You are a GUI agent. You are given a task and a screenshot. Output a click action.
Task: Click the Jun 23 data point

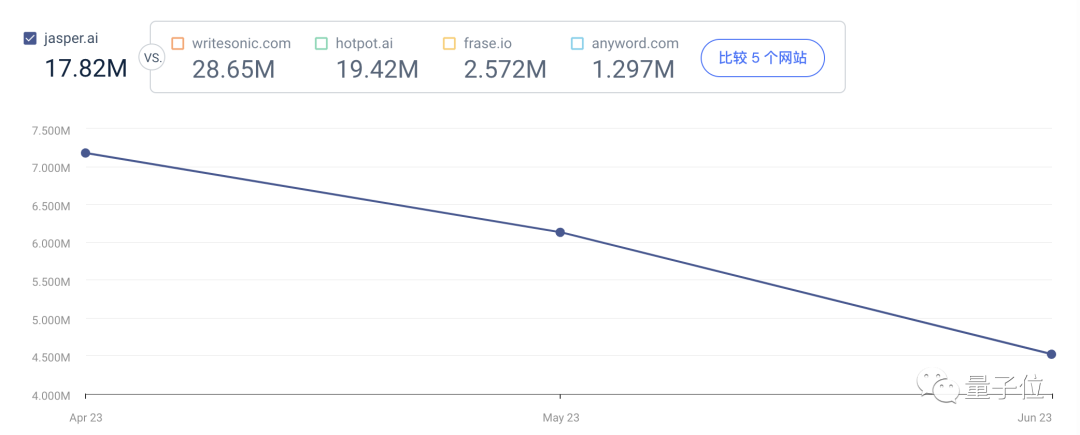tap(1051, 354)
